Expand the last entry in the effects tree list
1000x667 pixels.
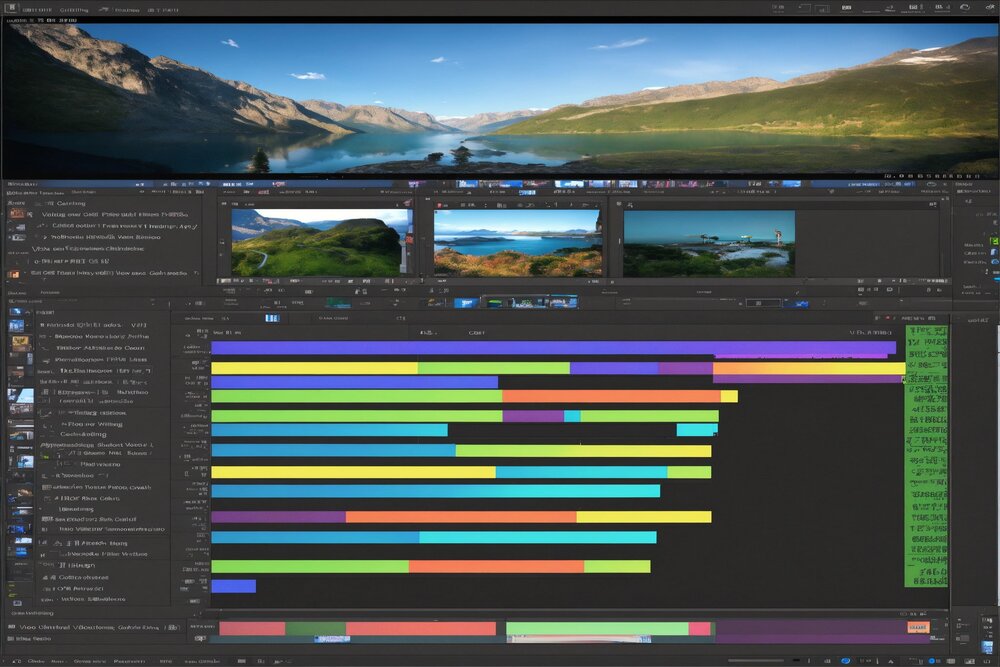[x=42, y=599]
